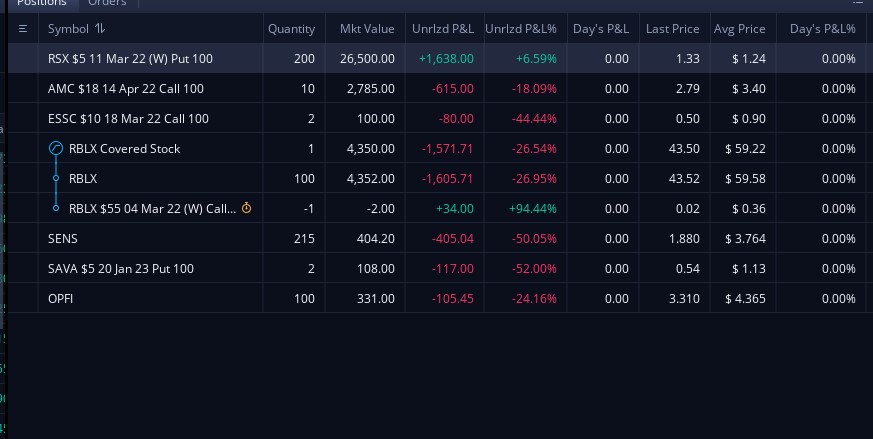873x439 pixels.
Task: Click the timer icon on RBLX call
Action: tap(246, 208)
